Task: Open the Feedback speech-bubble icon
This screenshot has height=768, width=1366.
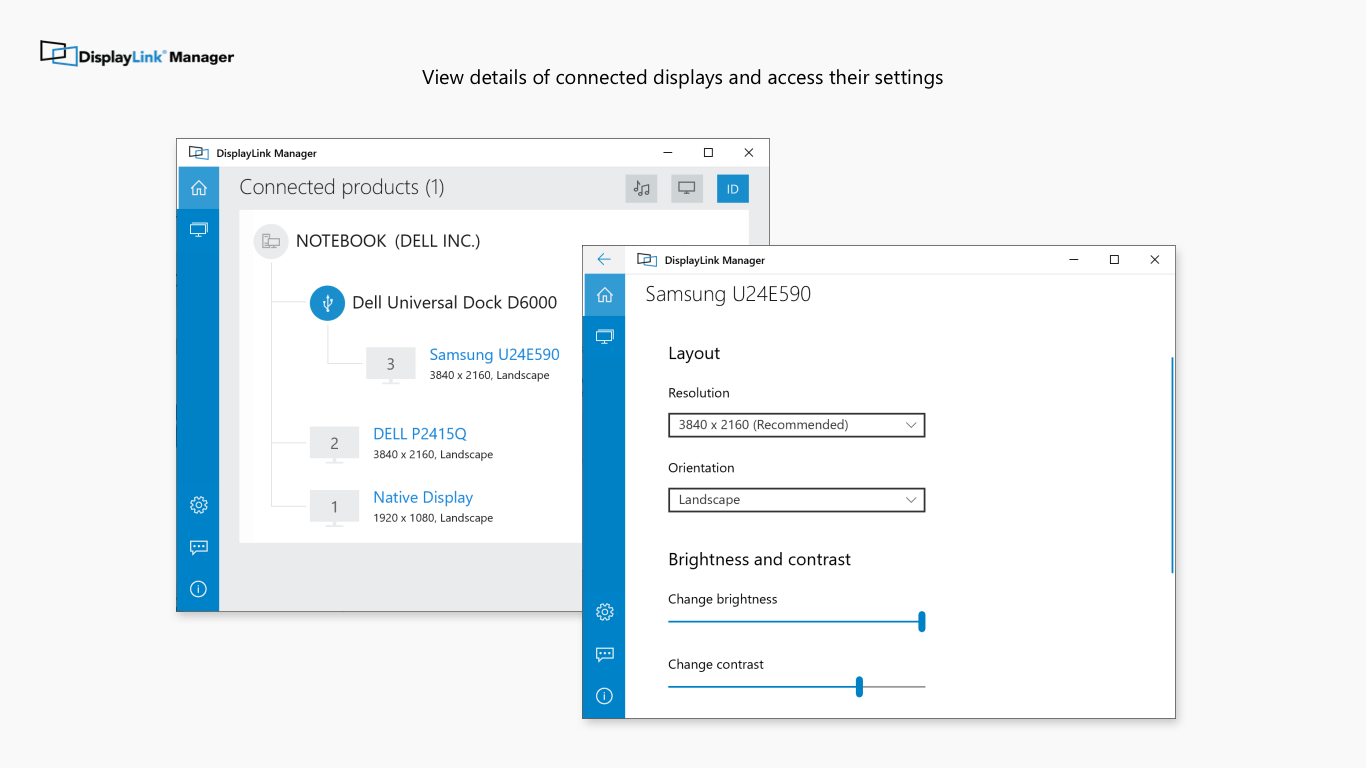Action: click(198, 547)
